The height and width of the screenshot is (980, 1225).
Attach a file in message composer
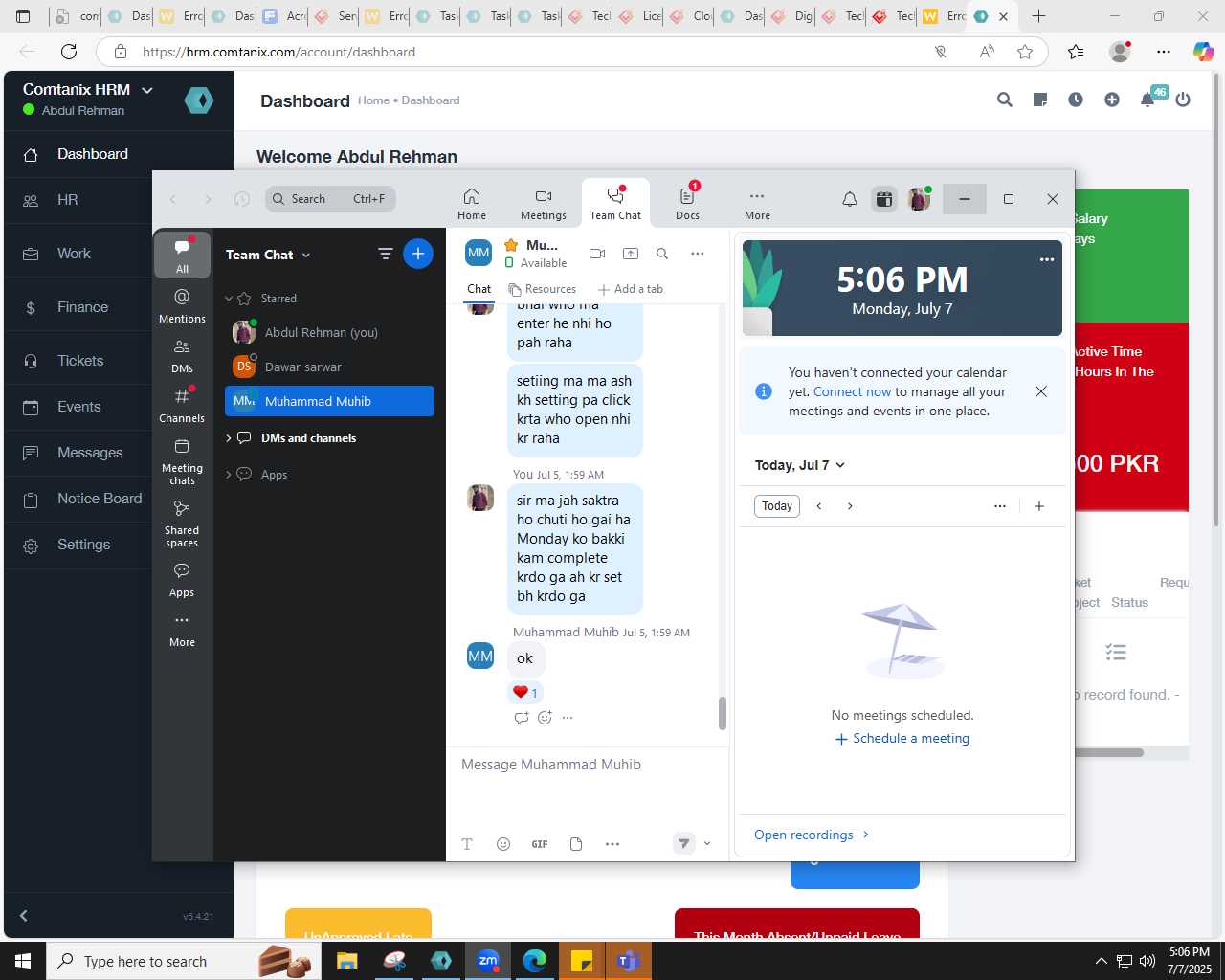click(576, 844)
